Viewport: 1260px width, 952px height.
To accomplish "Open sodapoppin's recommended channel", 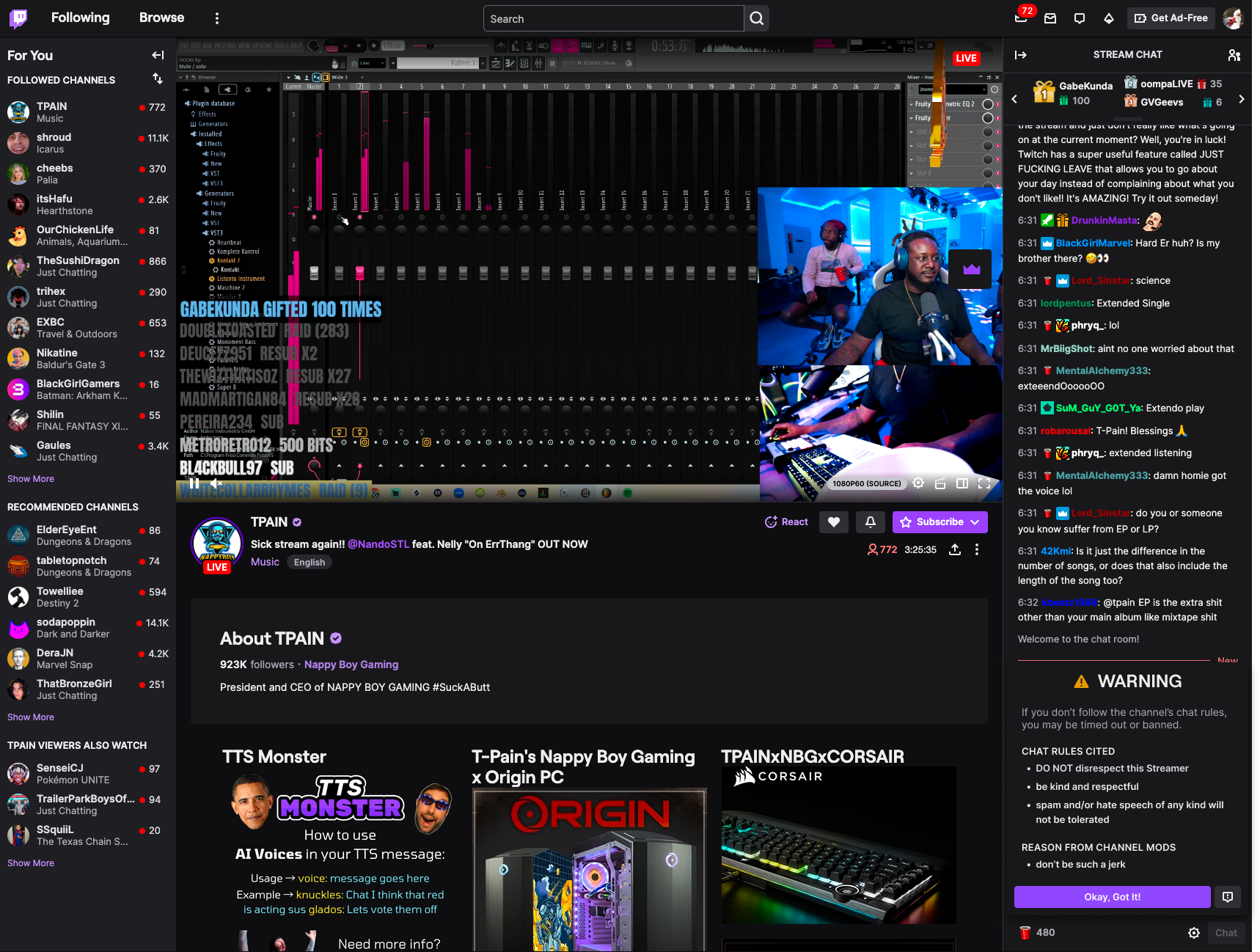I will pos(88,628).
